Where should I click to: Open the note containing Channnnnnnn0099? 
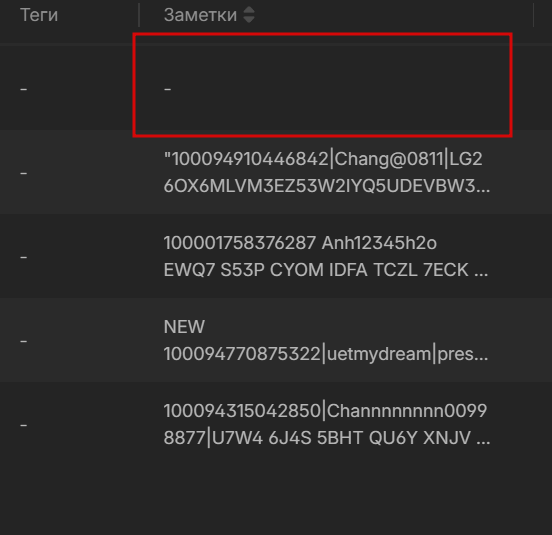327,424
